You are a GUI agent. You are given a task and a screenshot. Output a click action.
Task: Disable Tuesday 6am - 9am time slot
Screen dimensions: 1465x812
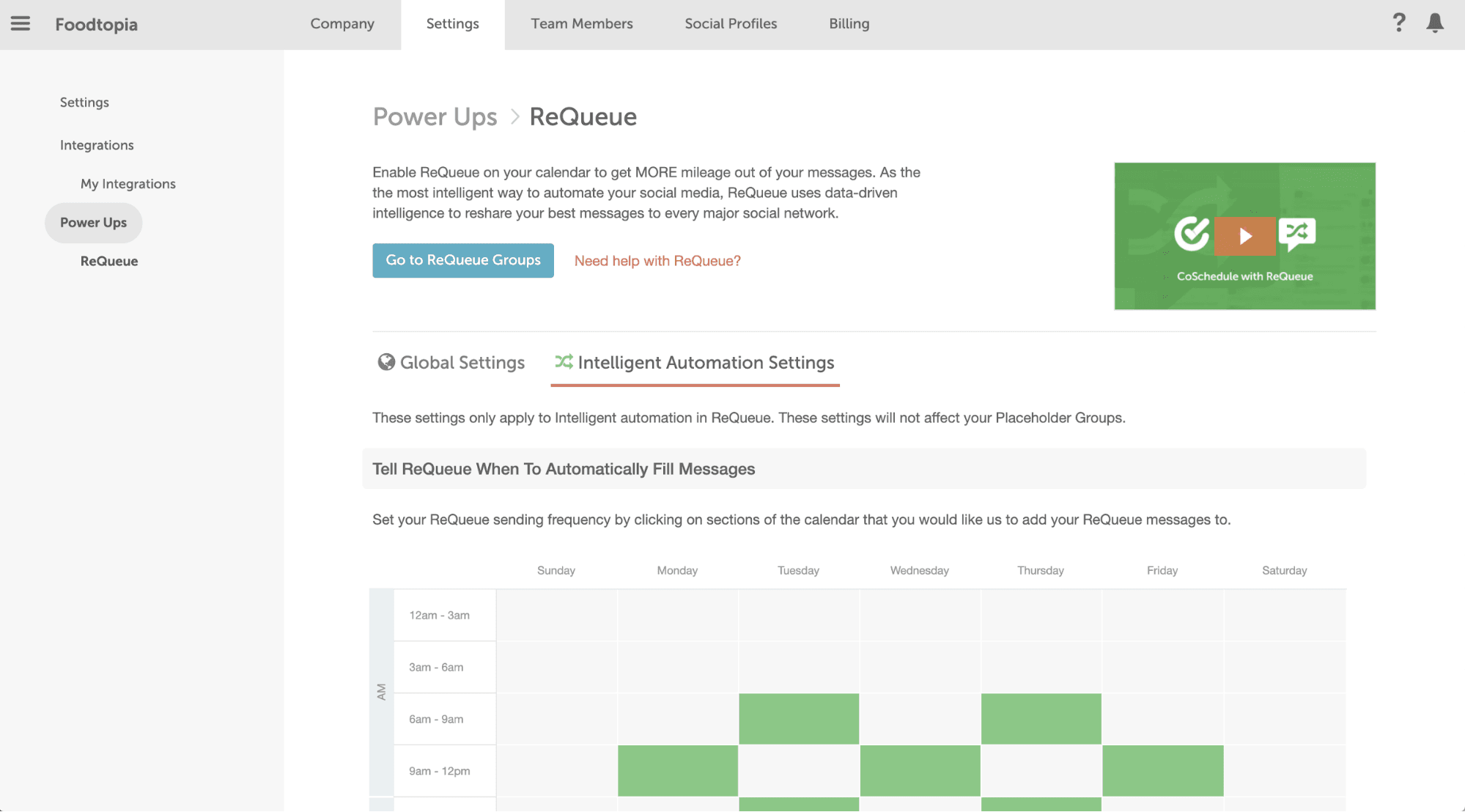pos(798,719)
